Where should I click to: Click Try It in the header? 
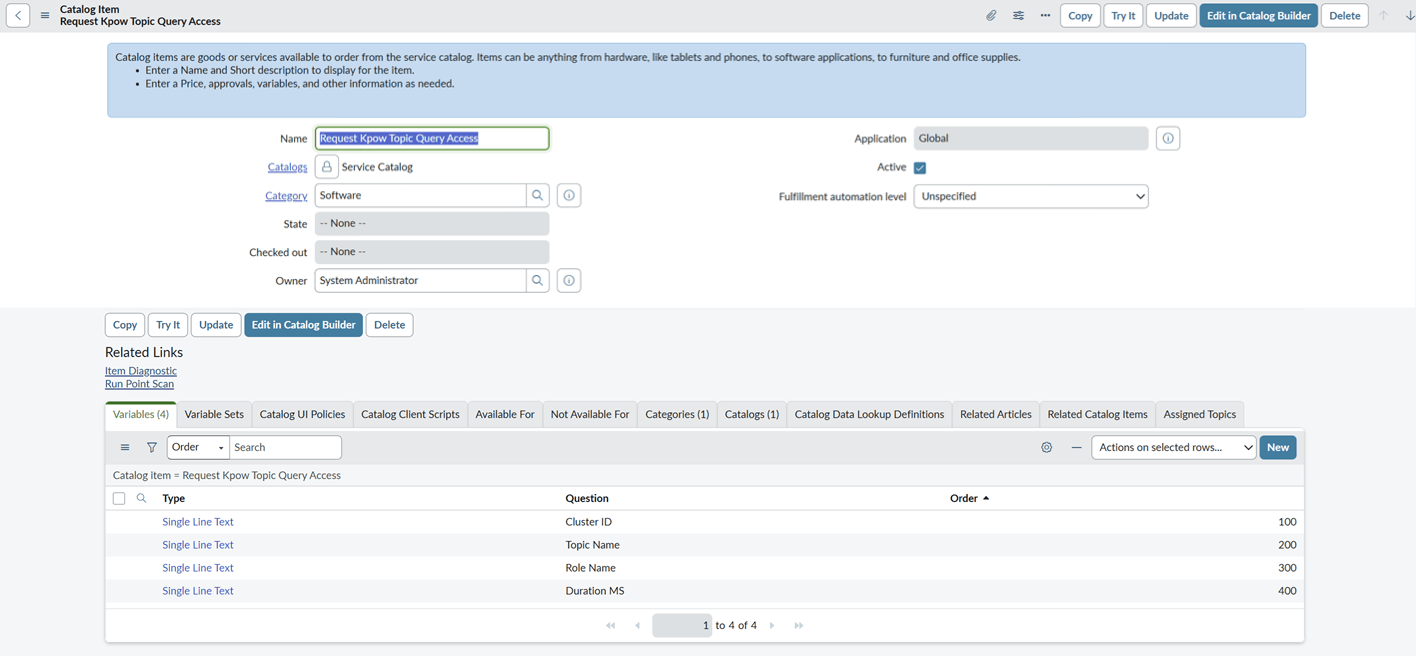click(x=1123, y=16)
